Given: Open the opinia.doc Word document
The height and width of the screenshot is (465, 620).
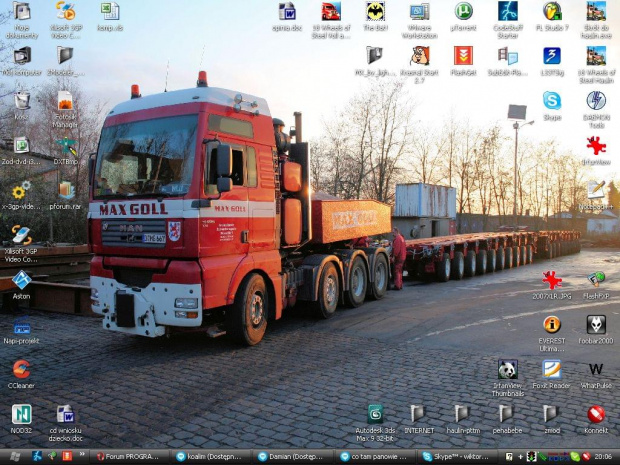Looking at the screenshot, I should point(287,12).
